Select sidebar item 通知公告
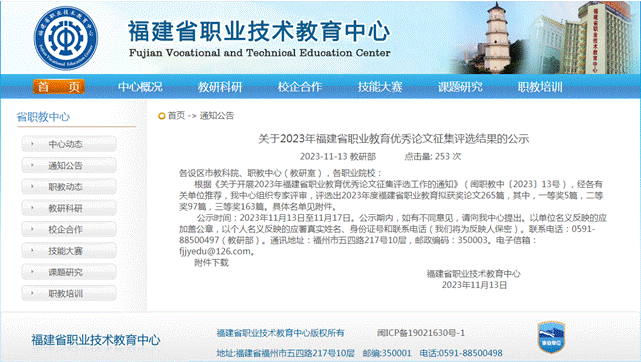Screen dimensions: 641x362 pyautogui.click(x=69, y=165)
